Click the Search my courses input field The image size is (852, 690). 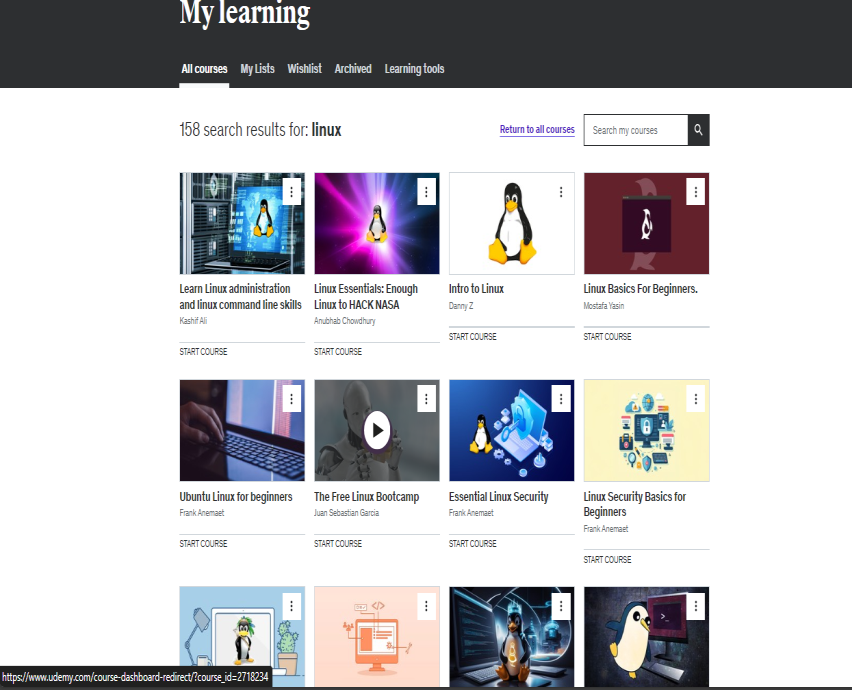tap(635, 130)
